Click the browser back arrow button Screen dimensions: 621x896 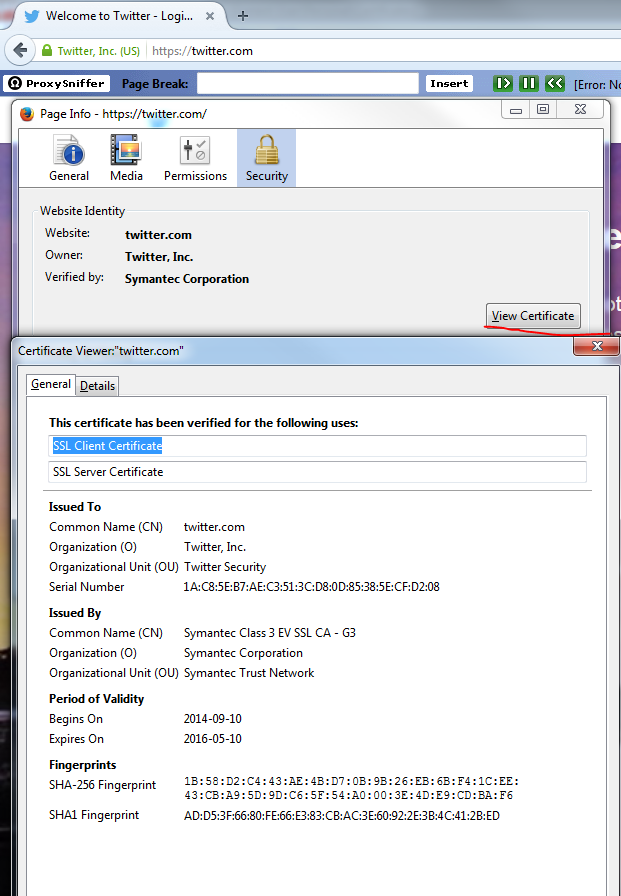pos(20,51)
